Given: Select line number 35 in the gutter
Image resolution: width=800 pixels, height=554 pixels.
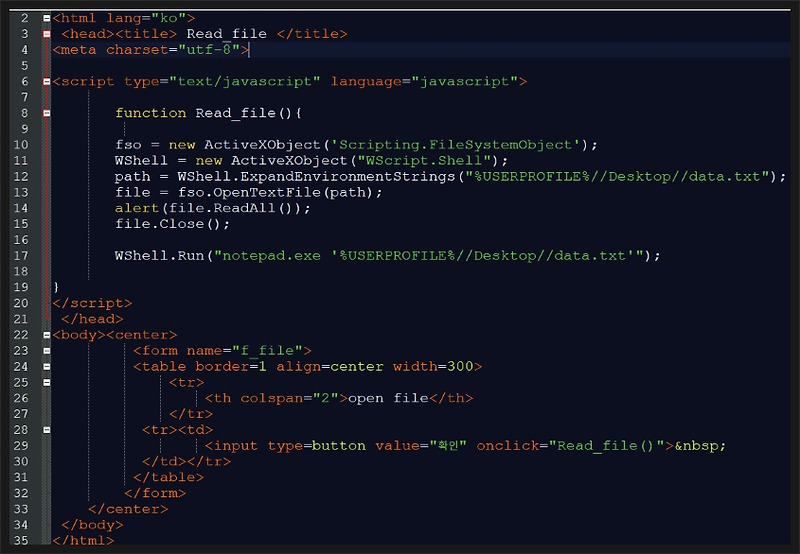Looking at the screenshot, I should tap(21, 540).
